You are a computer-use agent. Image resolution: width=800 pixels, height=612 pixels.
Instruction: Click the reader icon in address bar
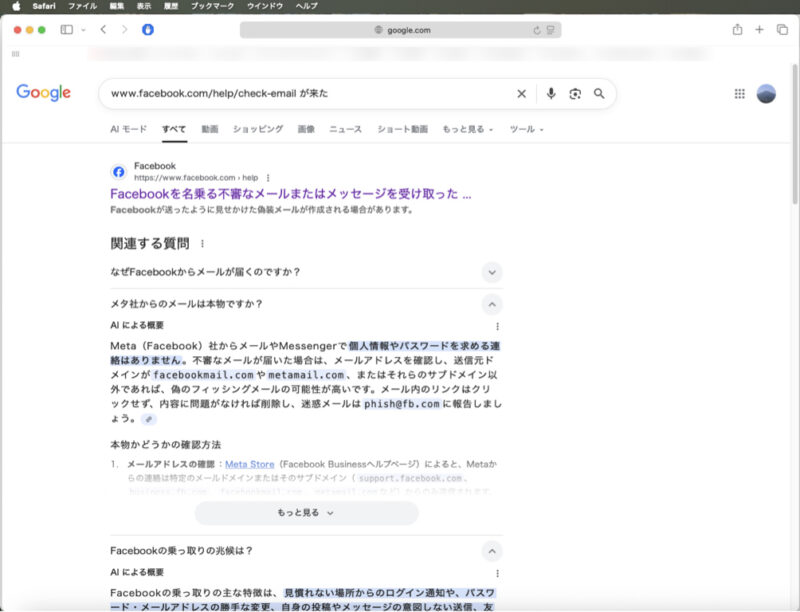point(551,30)
